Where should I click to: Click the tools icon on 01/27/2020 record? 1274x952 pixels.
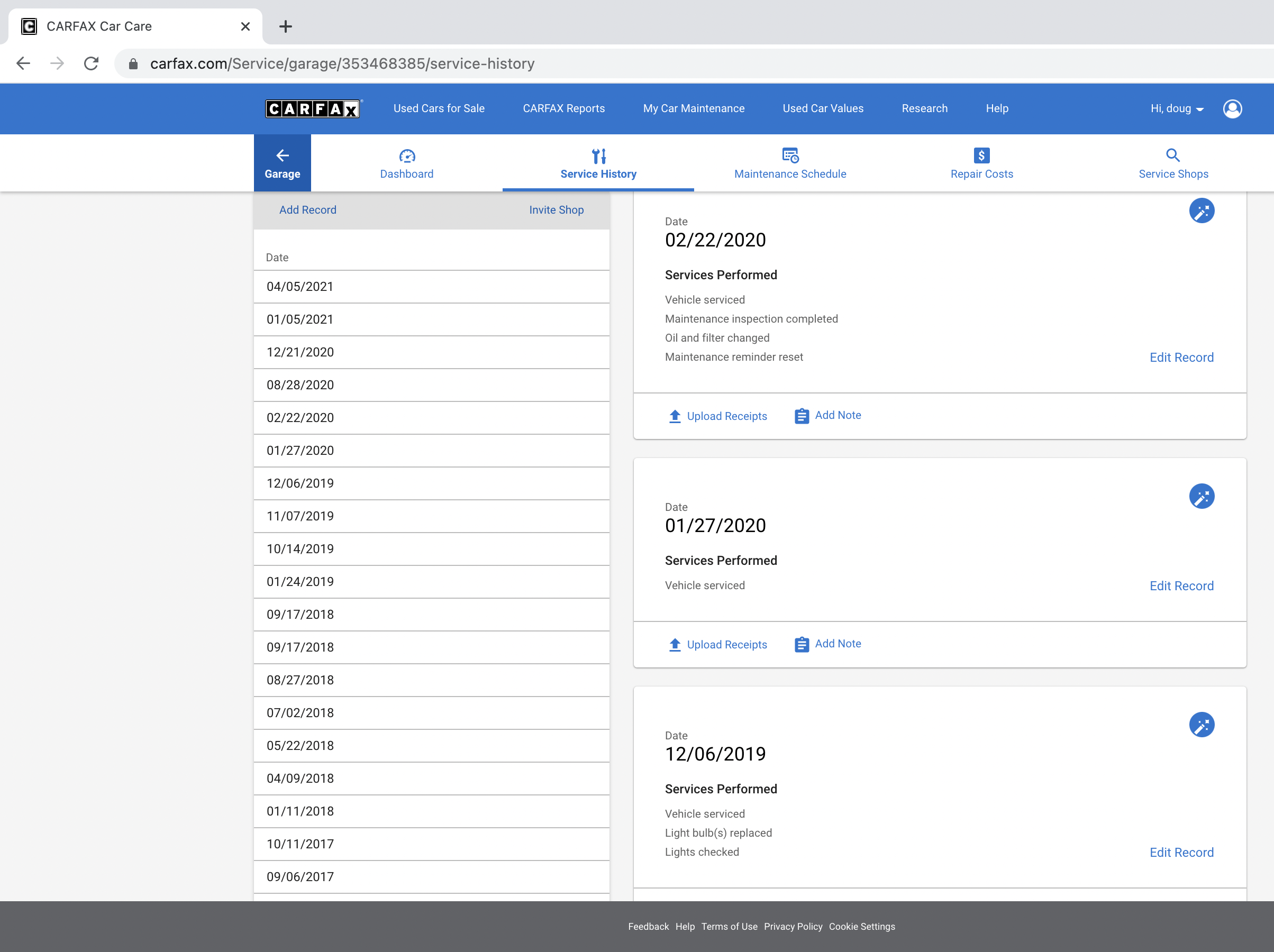[1202, 496]
